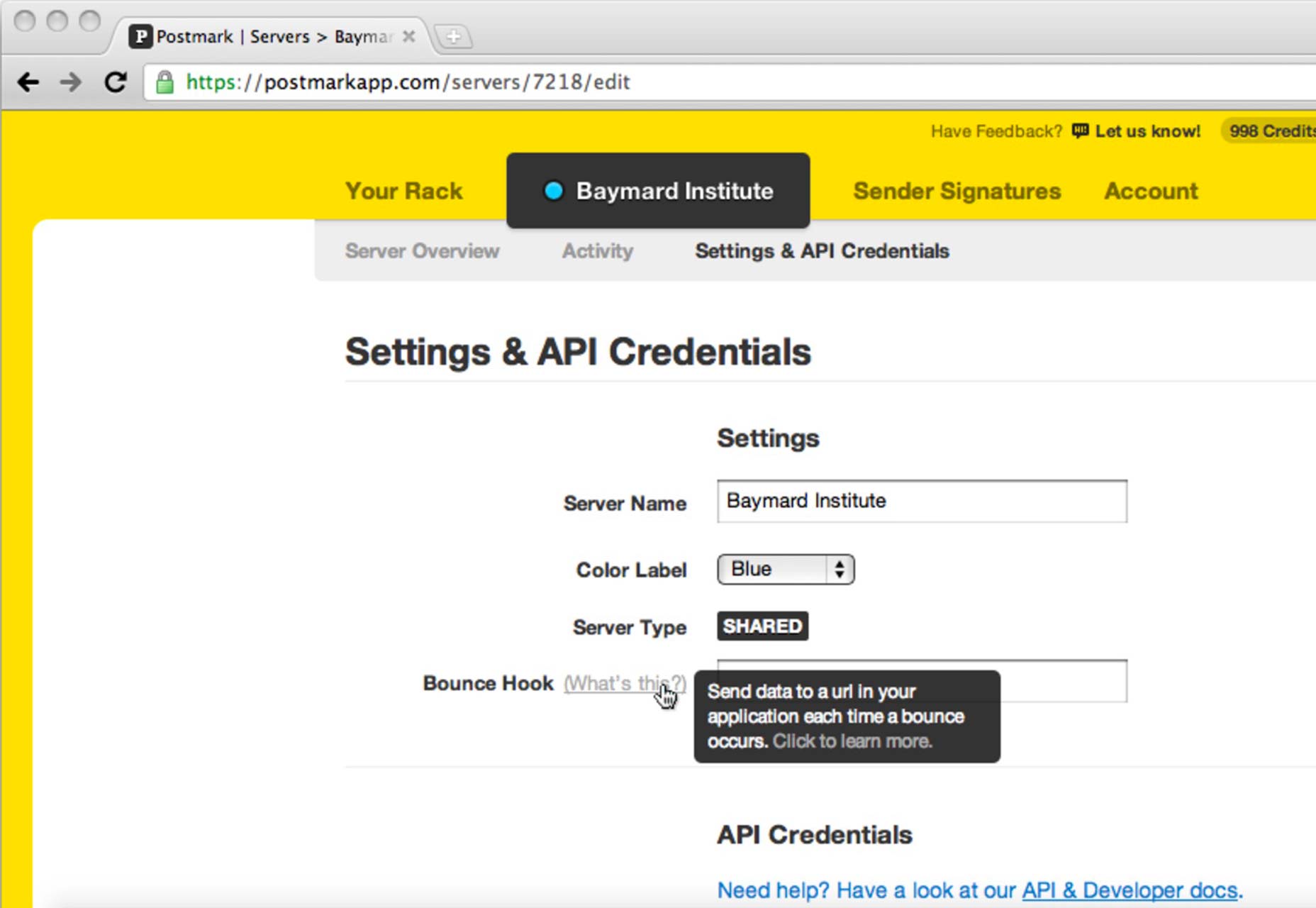Open the Color Label dropdown
Image resolution: width=1316 pixels, height=908 pixels.
tap(786, 569)
